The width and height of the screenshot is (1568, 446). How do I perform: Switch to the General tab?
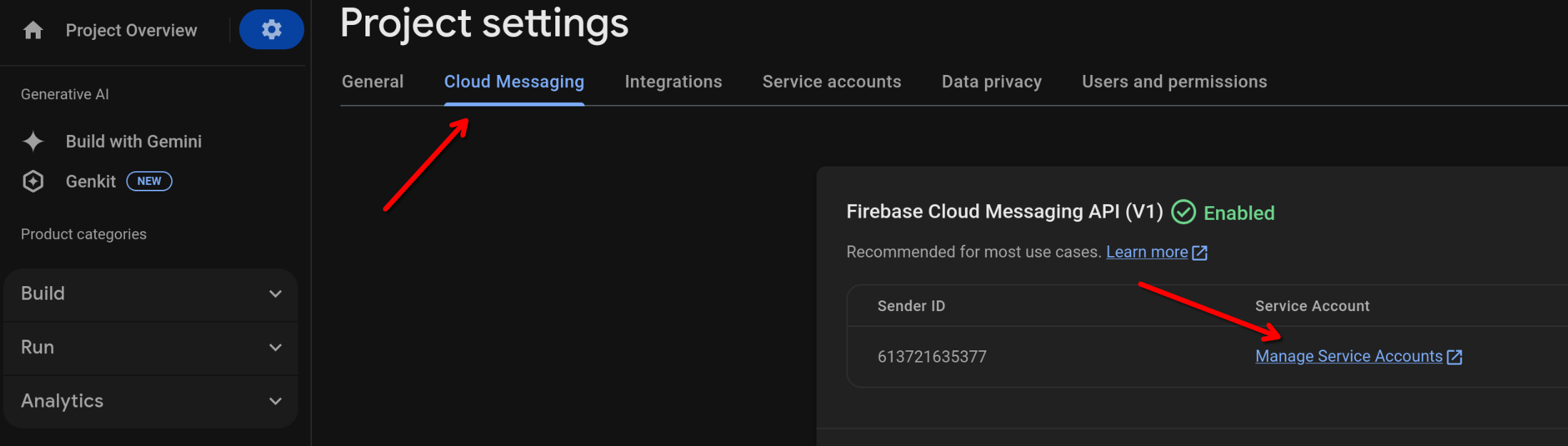click(x=373, y=81)
